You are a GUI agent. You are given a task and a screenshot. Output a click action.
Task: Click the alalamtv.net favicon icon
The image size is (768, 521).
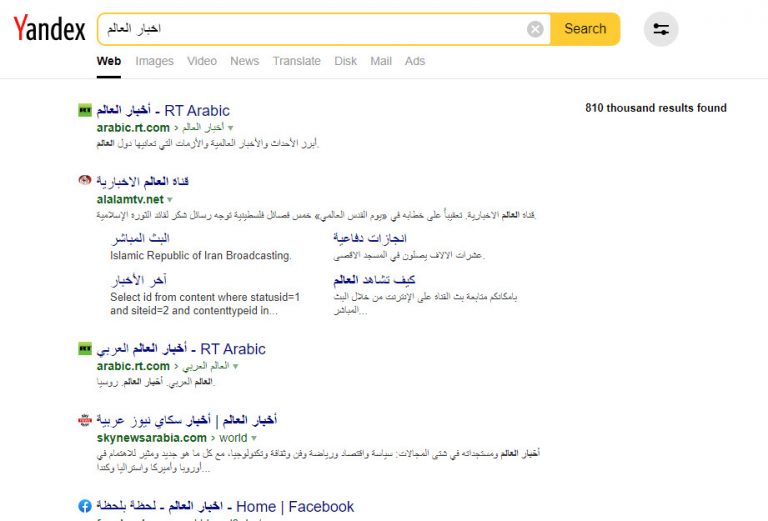[x=85, y=180]
